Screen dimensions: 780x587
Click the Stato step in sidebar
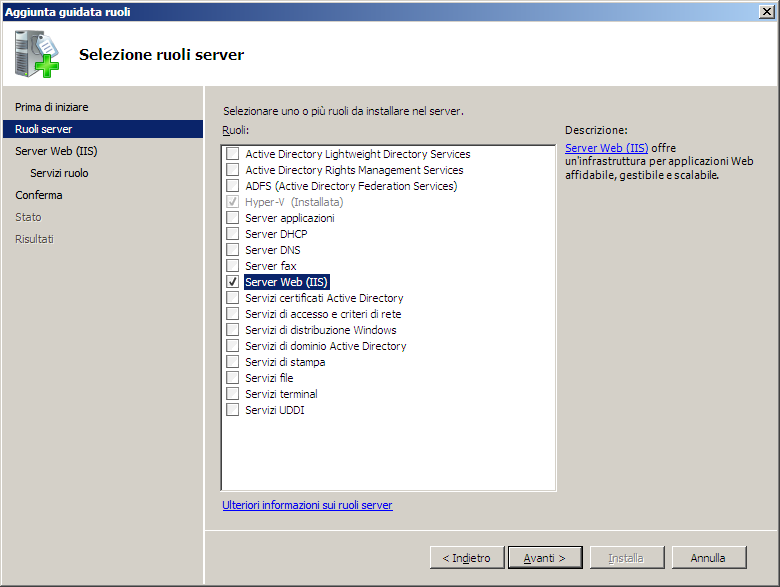tap(28, 217)
